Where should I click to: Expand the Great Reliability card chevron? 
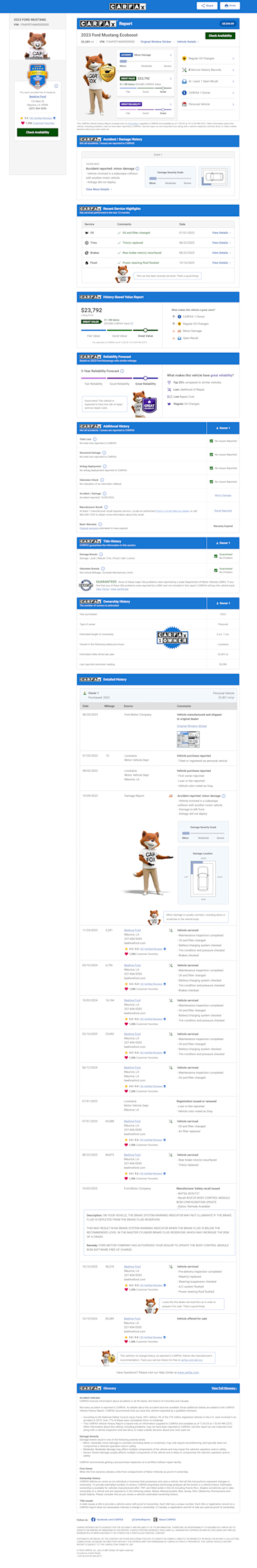170,104
